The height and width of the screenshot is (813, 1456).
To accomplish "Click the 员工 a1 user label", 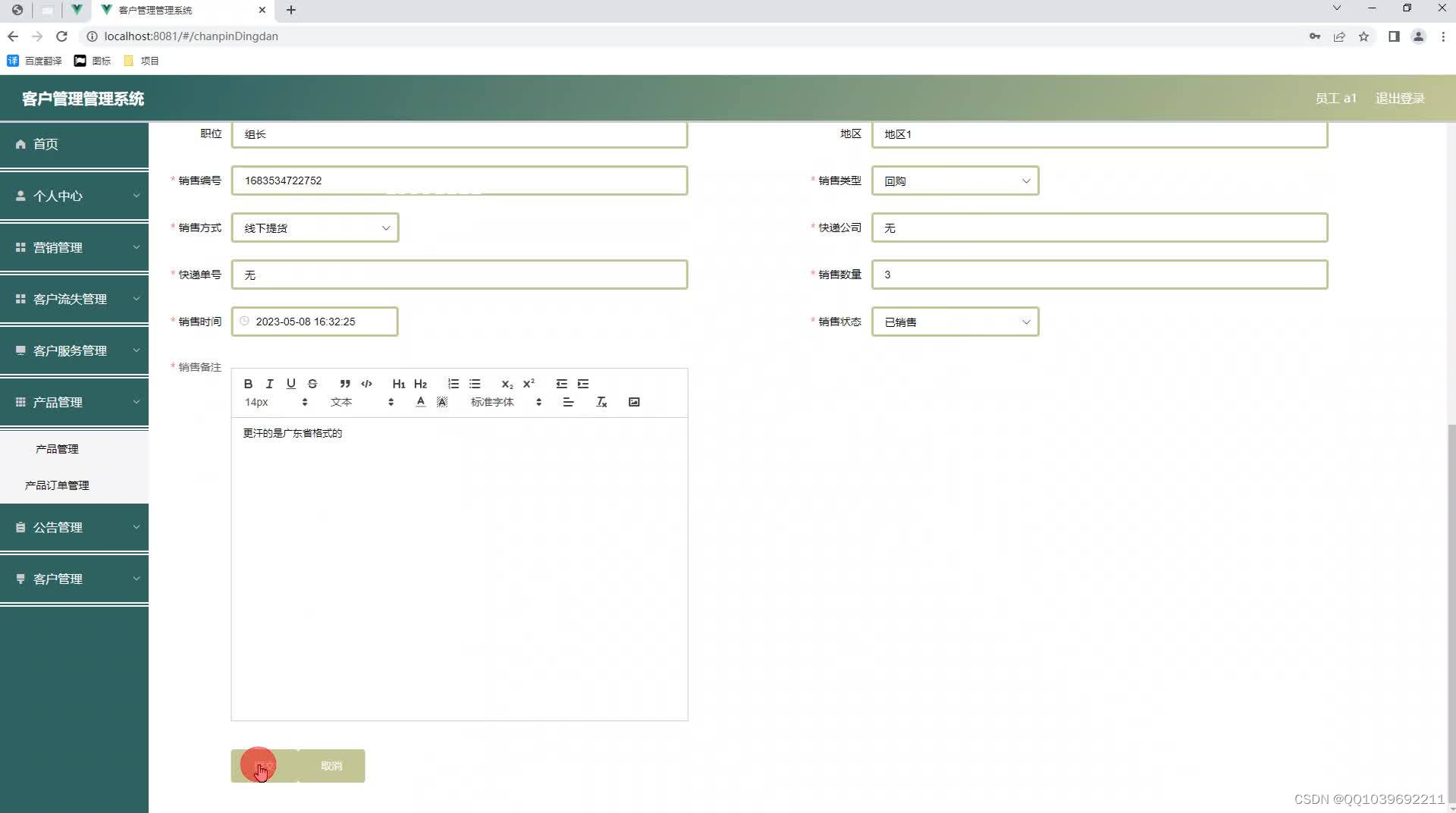I will [x=1335, y=99].
